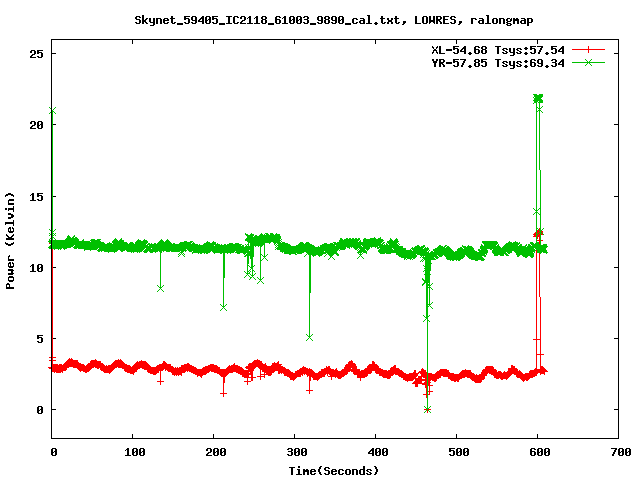Click the y-axis value 0

pyautogui.click(x=40, y=410)
